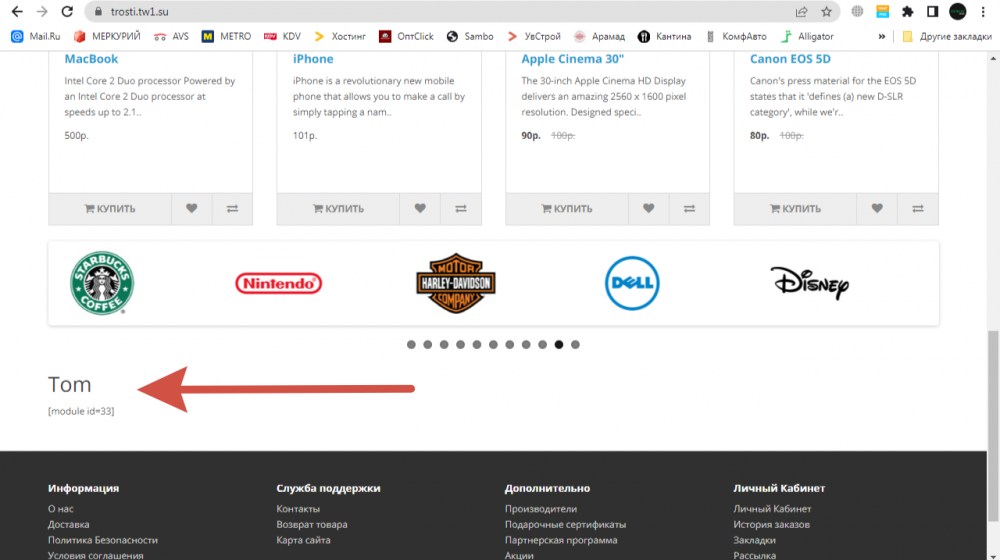This screenshot has height=560, width=1000.
Task: Open footer link Подарочные сертификаты
Action: point(565,524)
